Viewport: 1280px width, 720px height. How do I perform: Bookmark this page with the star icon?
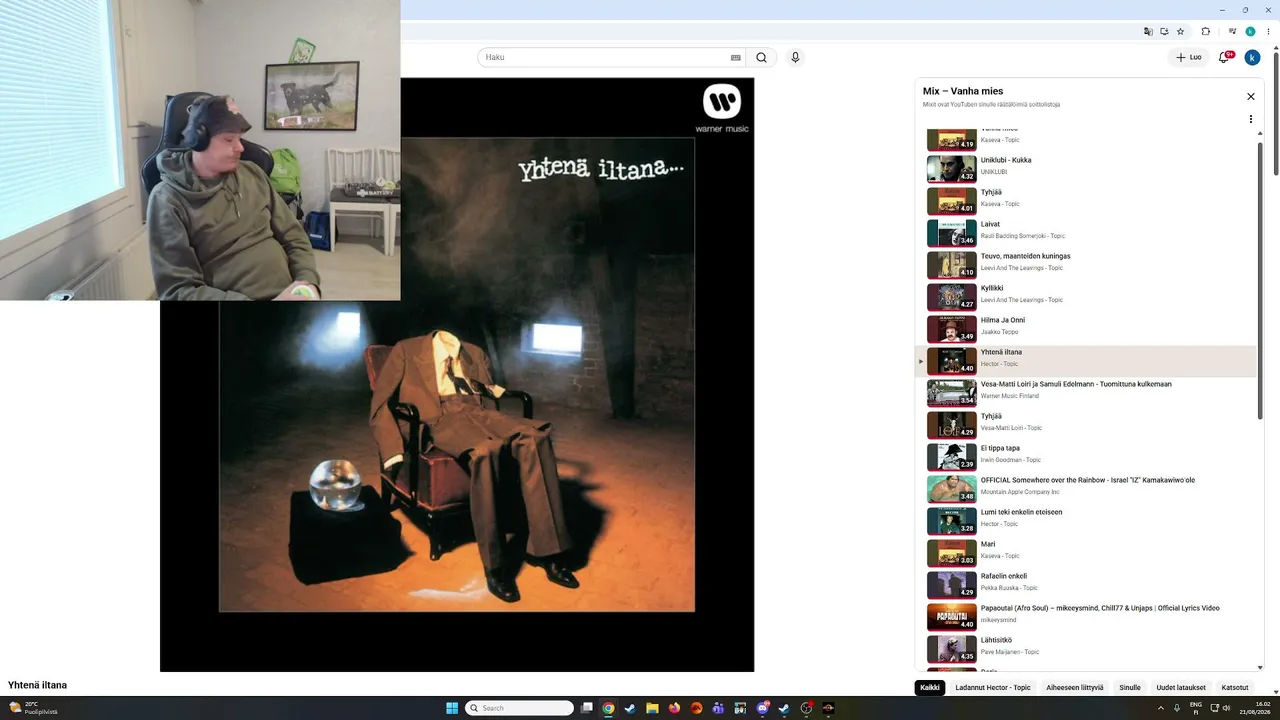coord(1180,31)
